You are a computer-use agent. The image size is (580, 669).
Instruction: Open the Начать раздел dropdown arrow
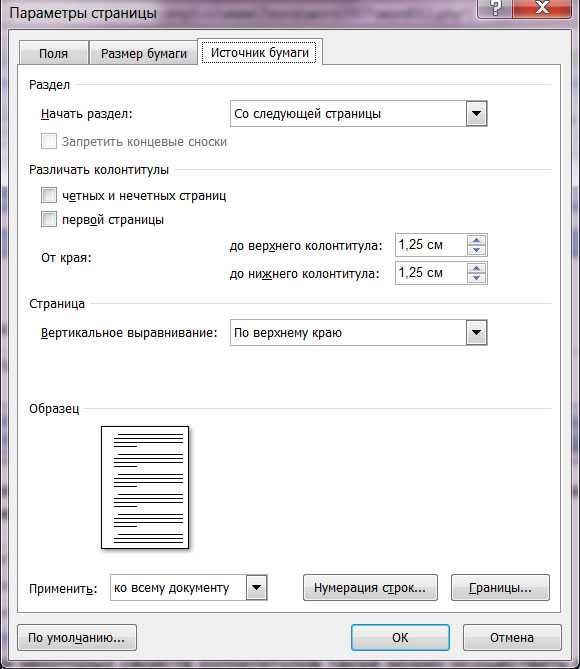(476, 113)
